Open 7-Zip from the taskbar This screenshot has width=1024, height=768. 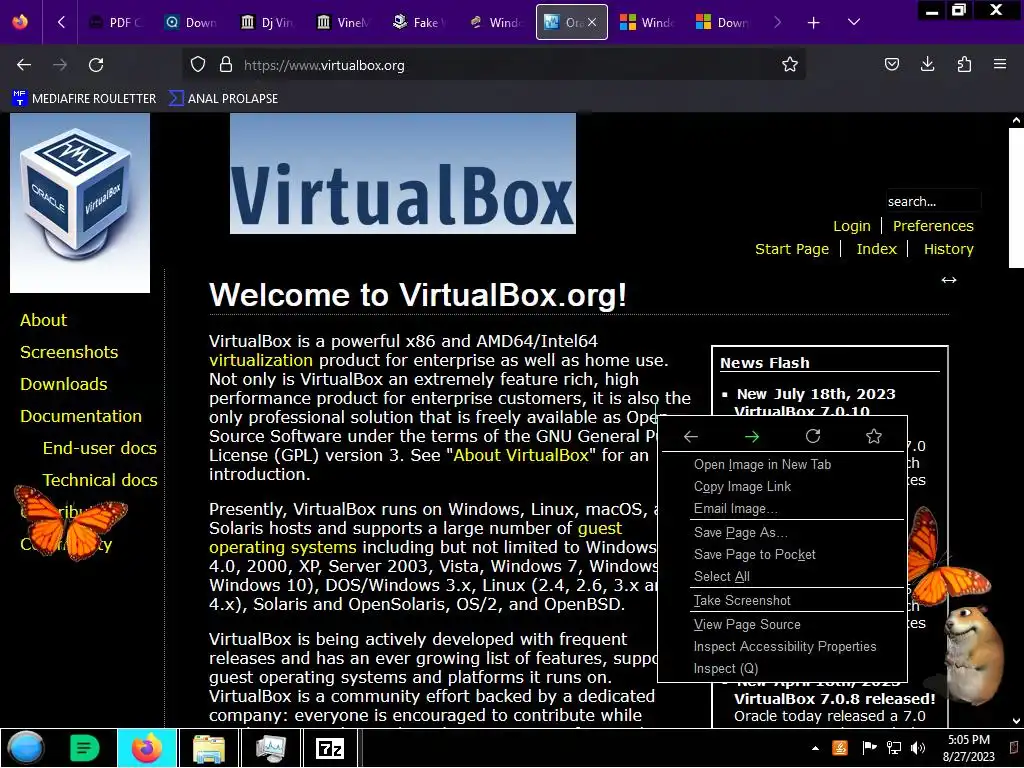coord(330,748)
